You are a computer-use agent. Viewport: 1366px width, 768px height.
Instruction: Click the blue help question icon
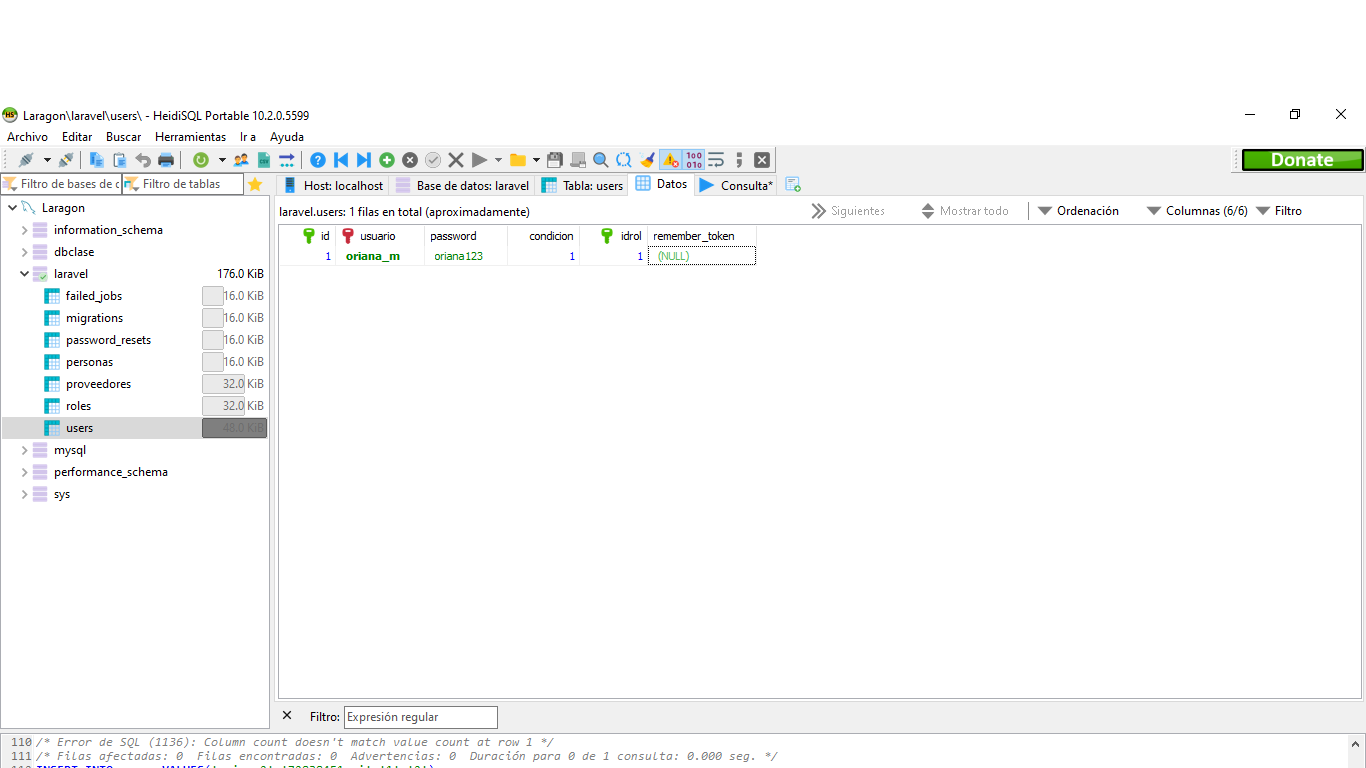pos(318,160)
